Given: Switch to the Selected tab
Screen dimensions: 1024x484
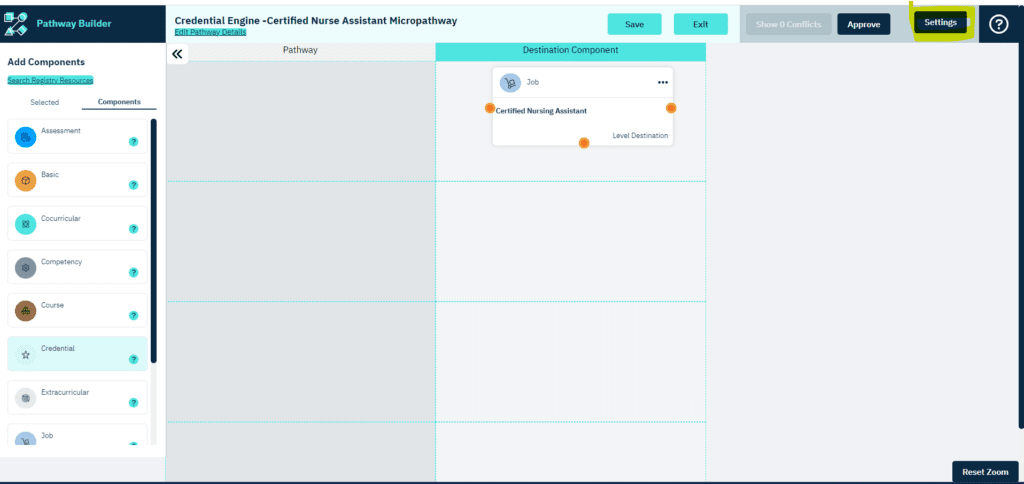Looking at the screenshot, I should click(44, 103).
